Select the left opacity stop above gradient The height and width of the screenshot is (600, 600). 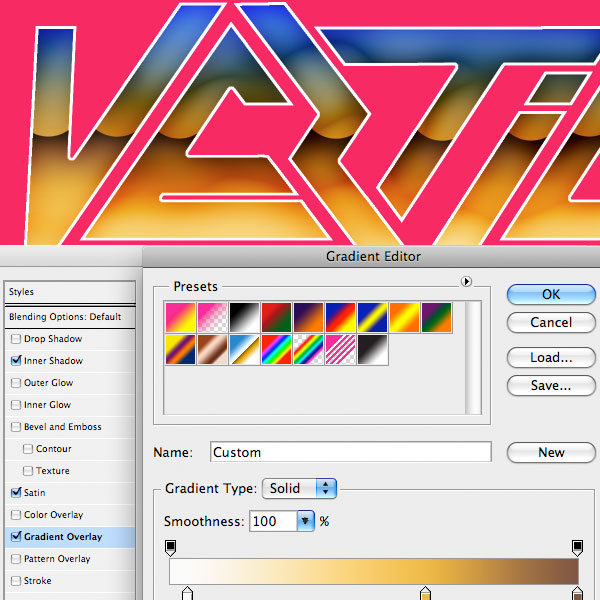(x=171, y=548)
